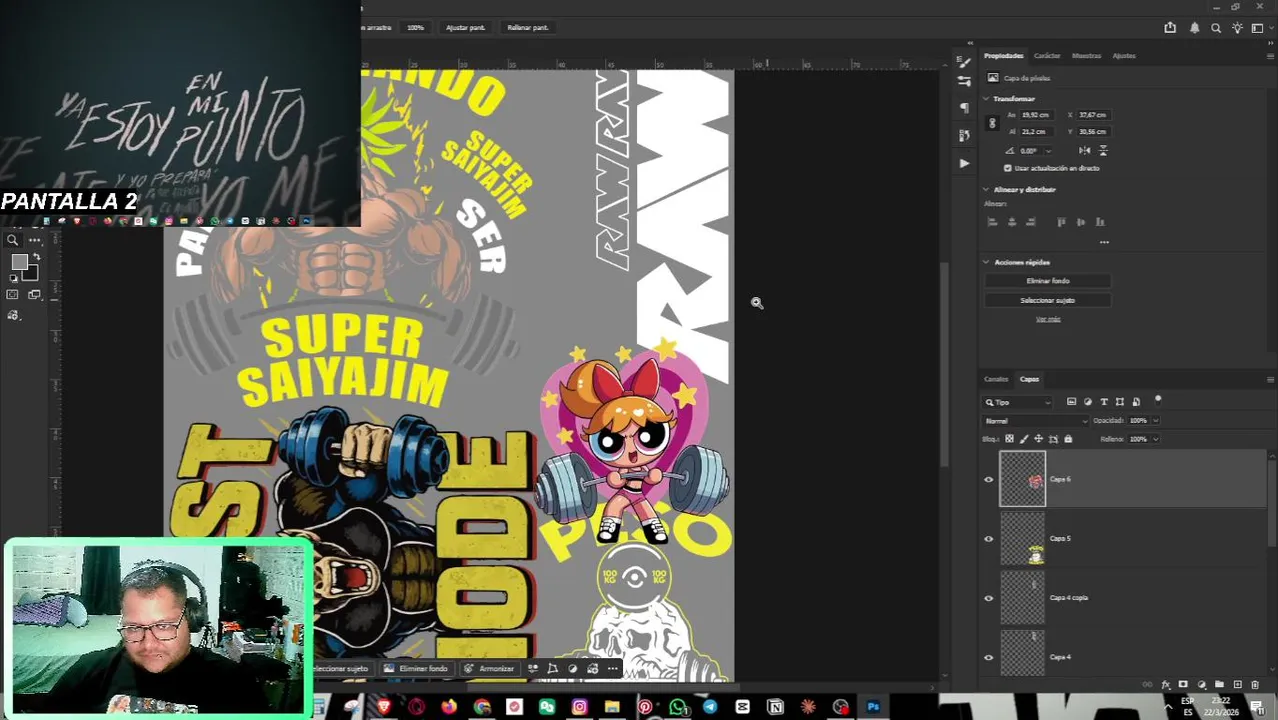Switch to Propiedades tab
The width and height of the screenshot is (1278, 720).
pyautogui.click(x=1003, y=56)
